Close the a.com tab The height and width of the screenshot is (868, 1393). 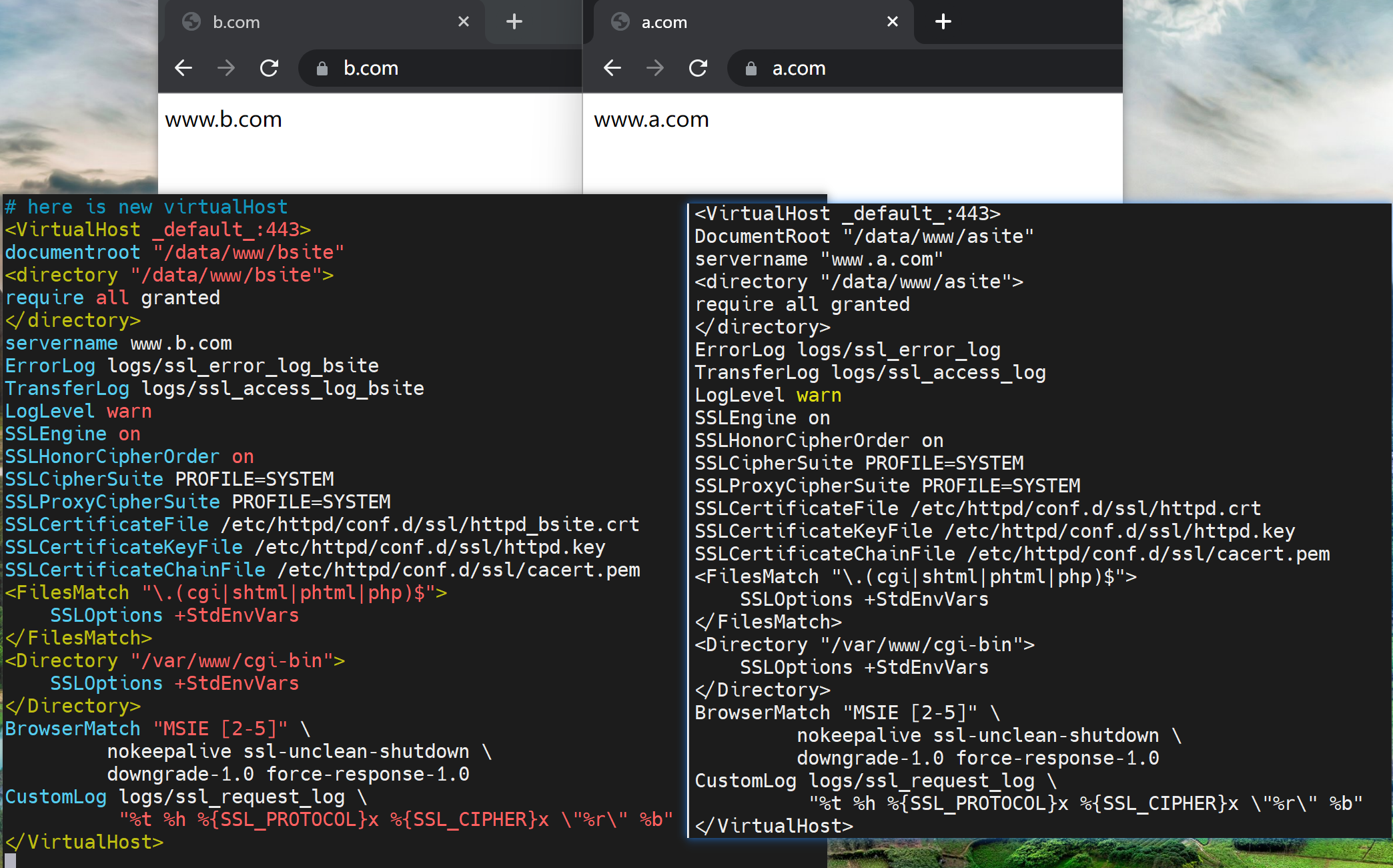[x=893, y=22]
